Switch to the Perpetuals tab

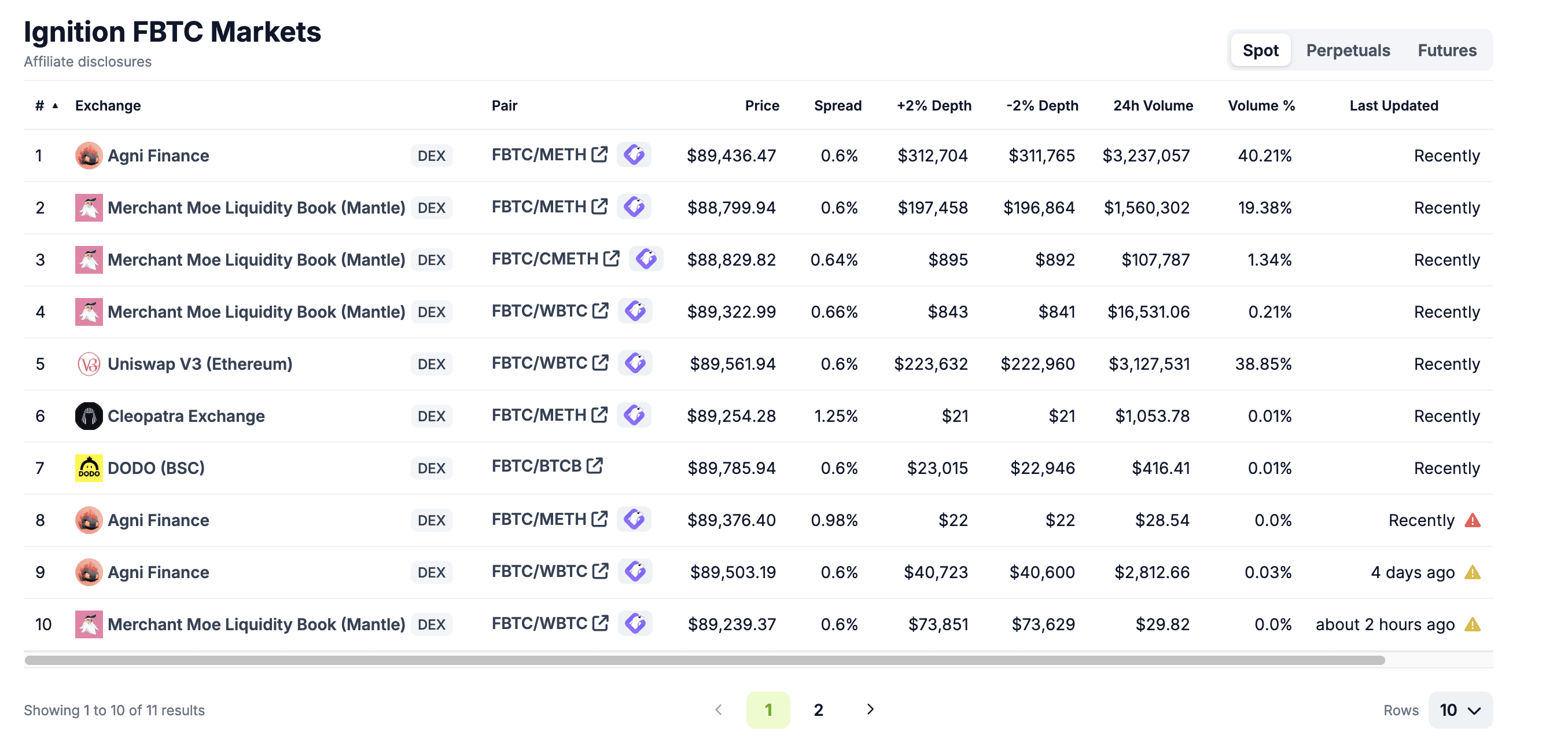click(1348, 50)
